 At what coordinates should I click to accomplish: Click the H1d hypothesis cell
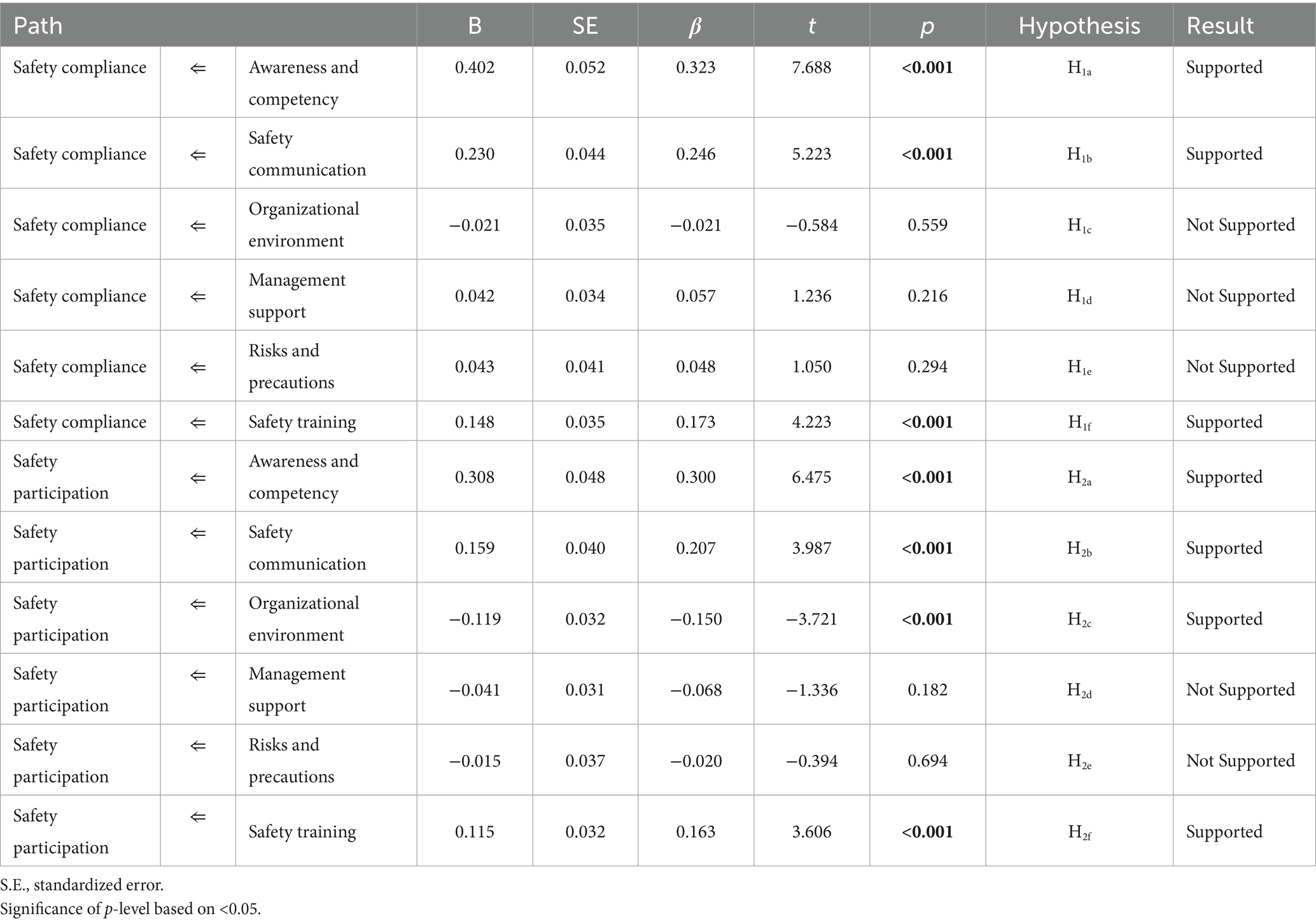(x=1079, y=296)
